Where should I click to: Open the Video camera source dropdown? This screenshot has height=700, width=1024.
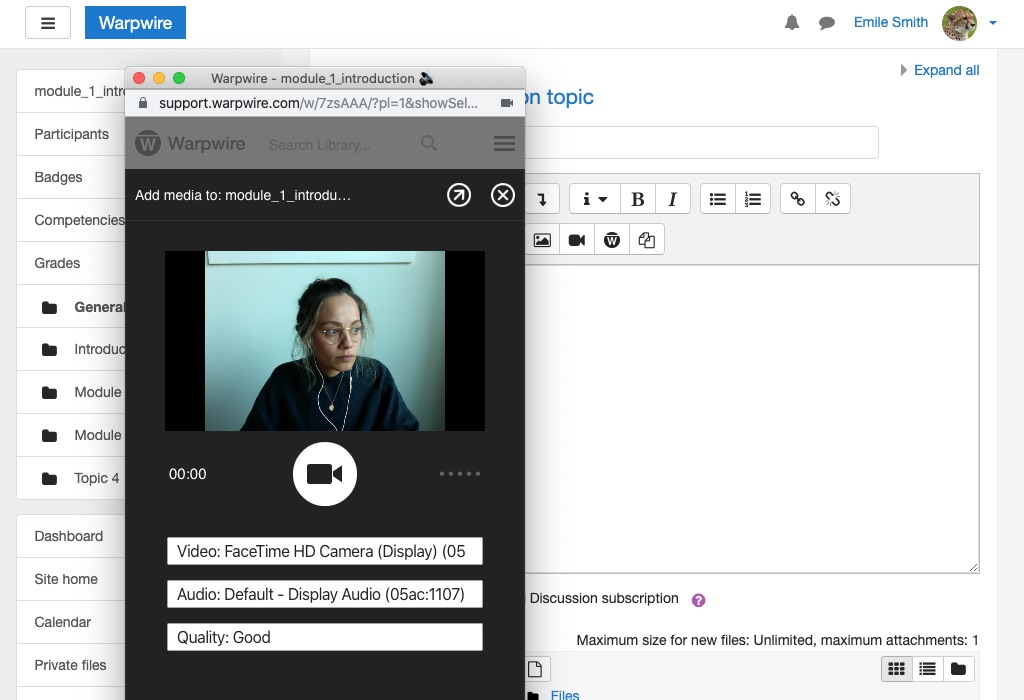click(x=325, y=551)
